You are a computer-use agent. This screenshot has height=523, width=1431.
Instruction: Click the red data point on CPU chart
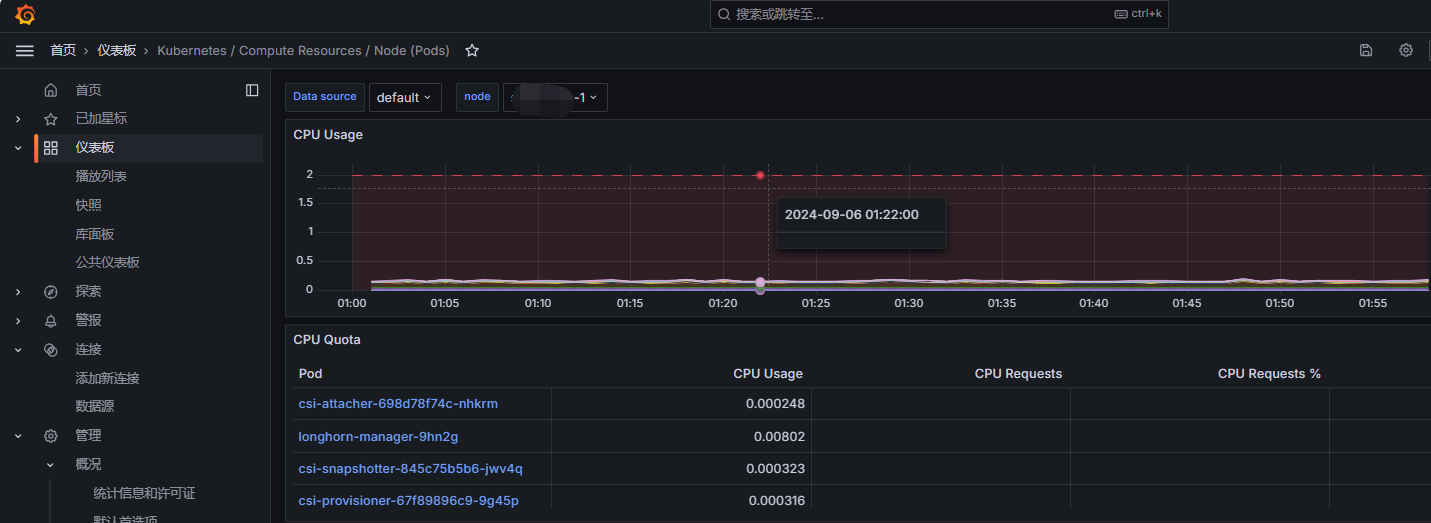pyautogui.click(x=760, y=175)
